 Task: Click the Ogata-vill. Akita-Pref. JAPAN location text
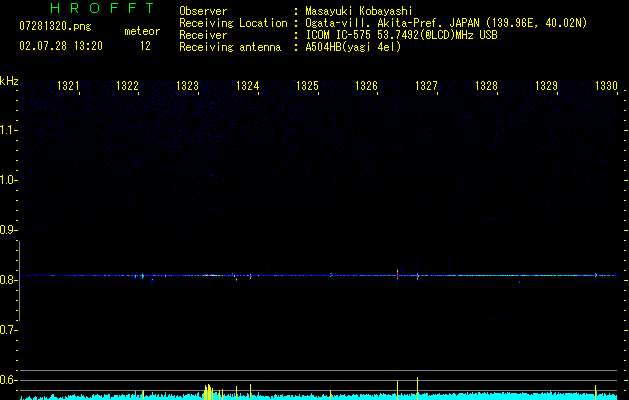(x=446, y=23)
